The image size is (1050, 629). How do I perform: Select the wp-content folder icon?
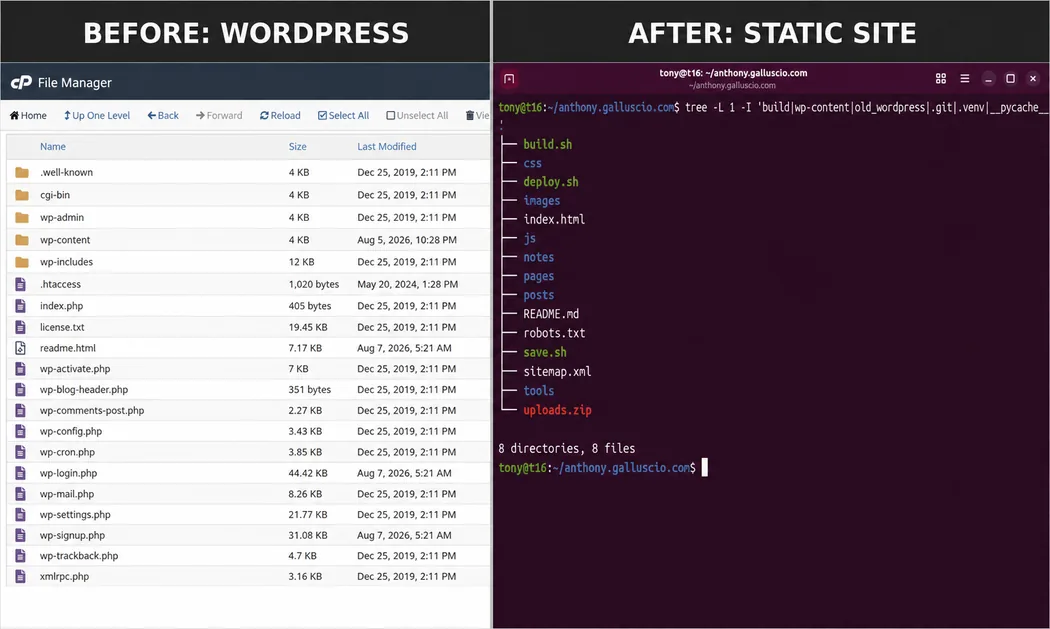point(22,240)
